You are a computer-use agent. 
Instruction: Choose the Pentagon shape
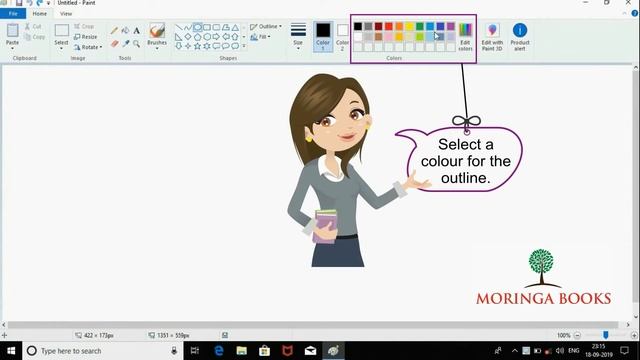[x=198, y=37]
